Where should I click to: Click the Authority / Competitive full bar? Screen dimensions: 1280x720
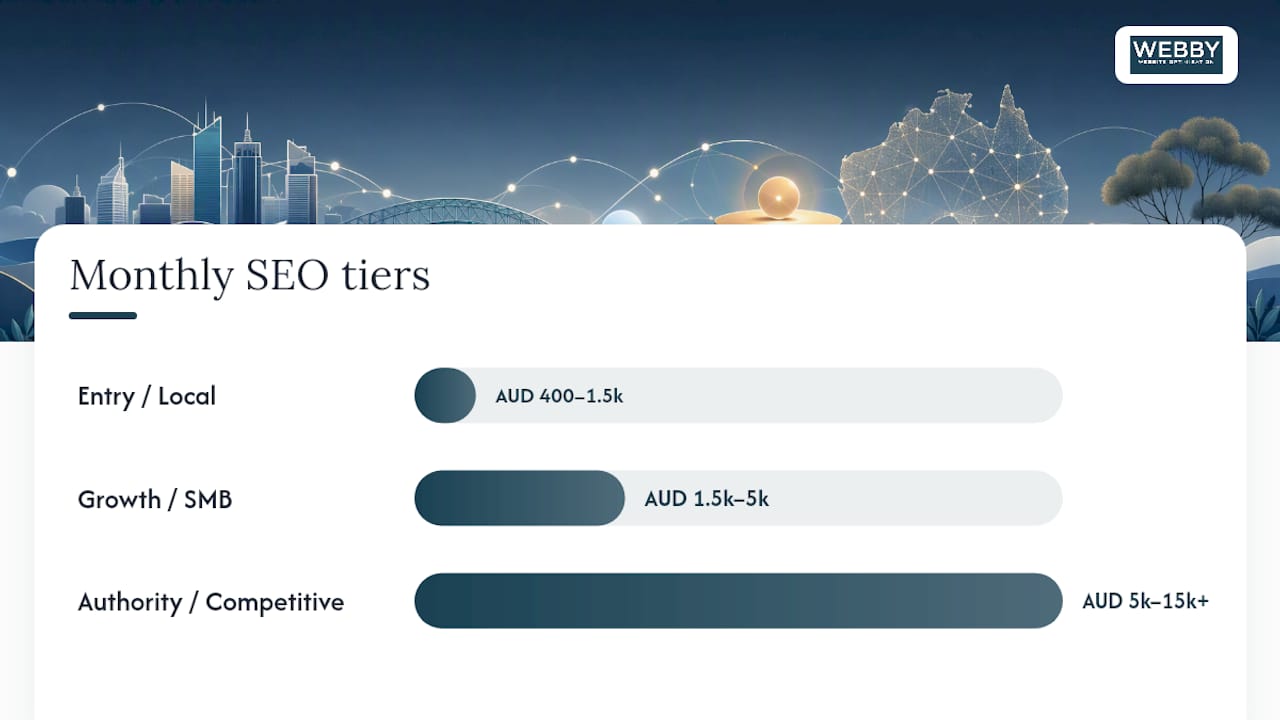738,601
